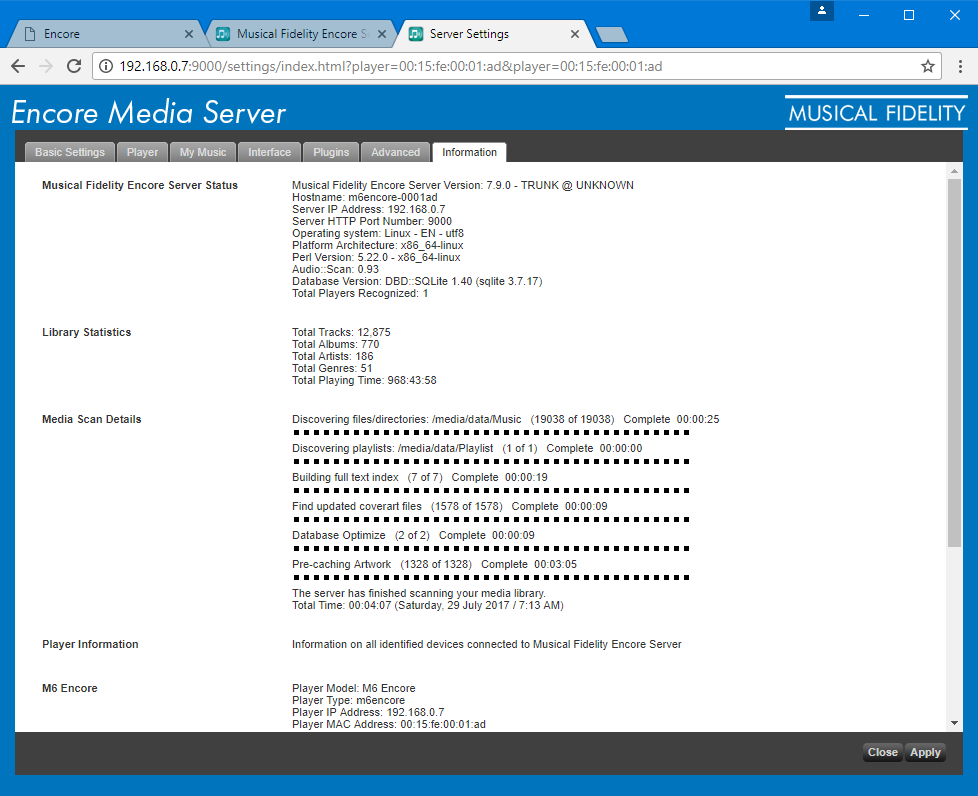Viewport: 978px width, 796px height.
Task: Click the Pre-caching Artwork progress bar
Action: 491,577
